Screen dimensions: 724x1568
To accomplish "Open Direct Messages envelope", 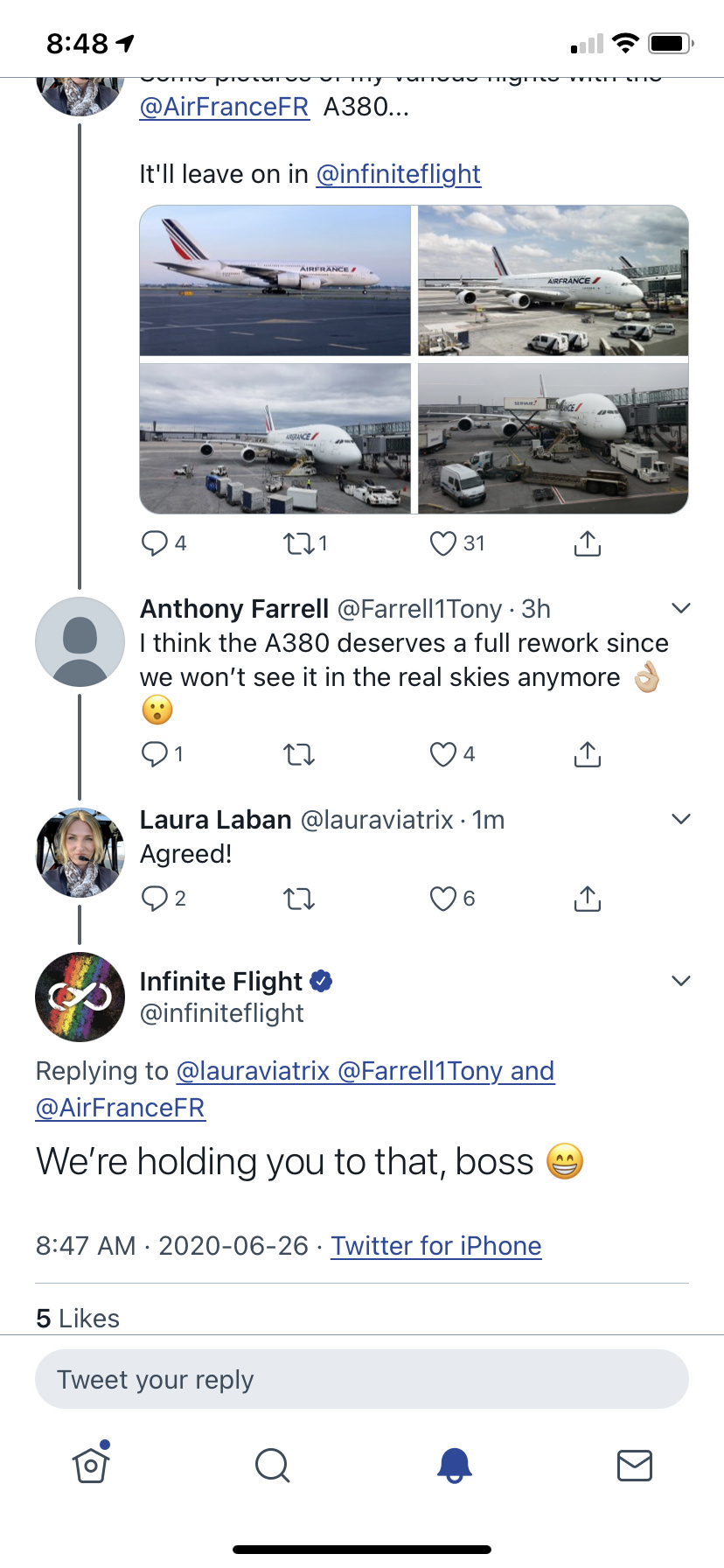I will click(635, 1465).
